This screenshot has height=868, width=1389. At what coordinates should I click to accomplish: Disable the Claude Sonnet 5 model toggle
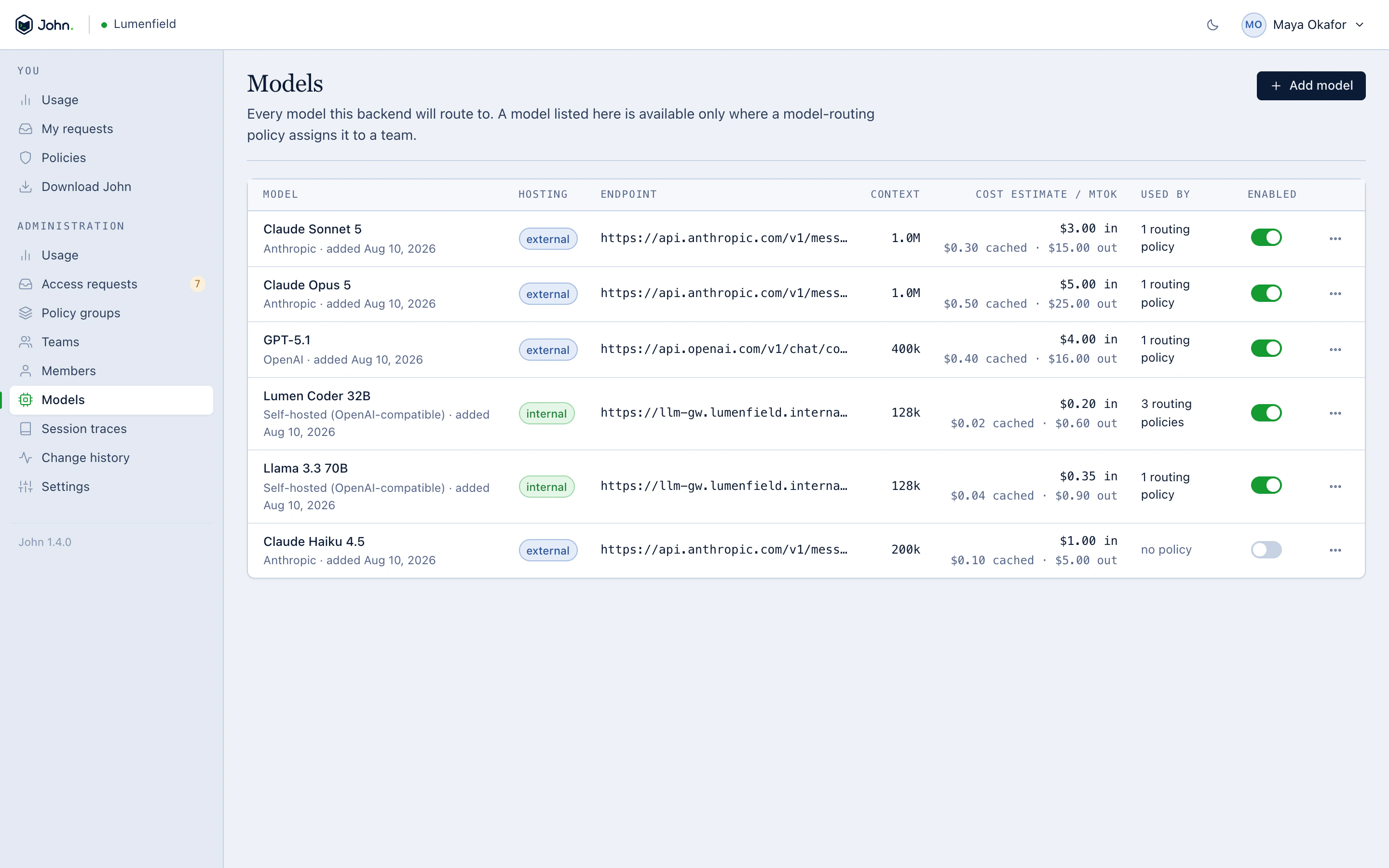click(1266, 238)
